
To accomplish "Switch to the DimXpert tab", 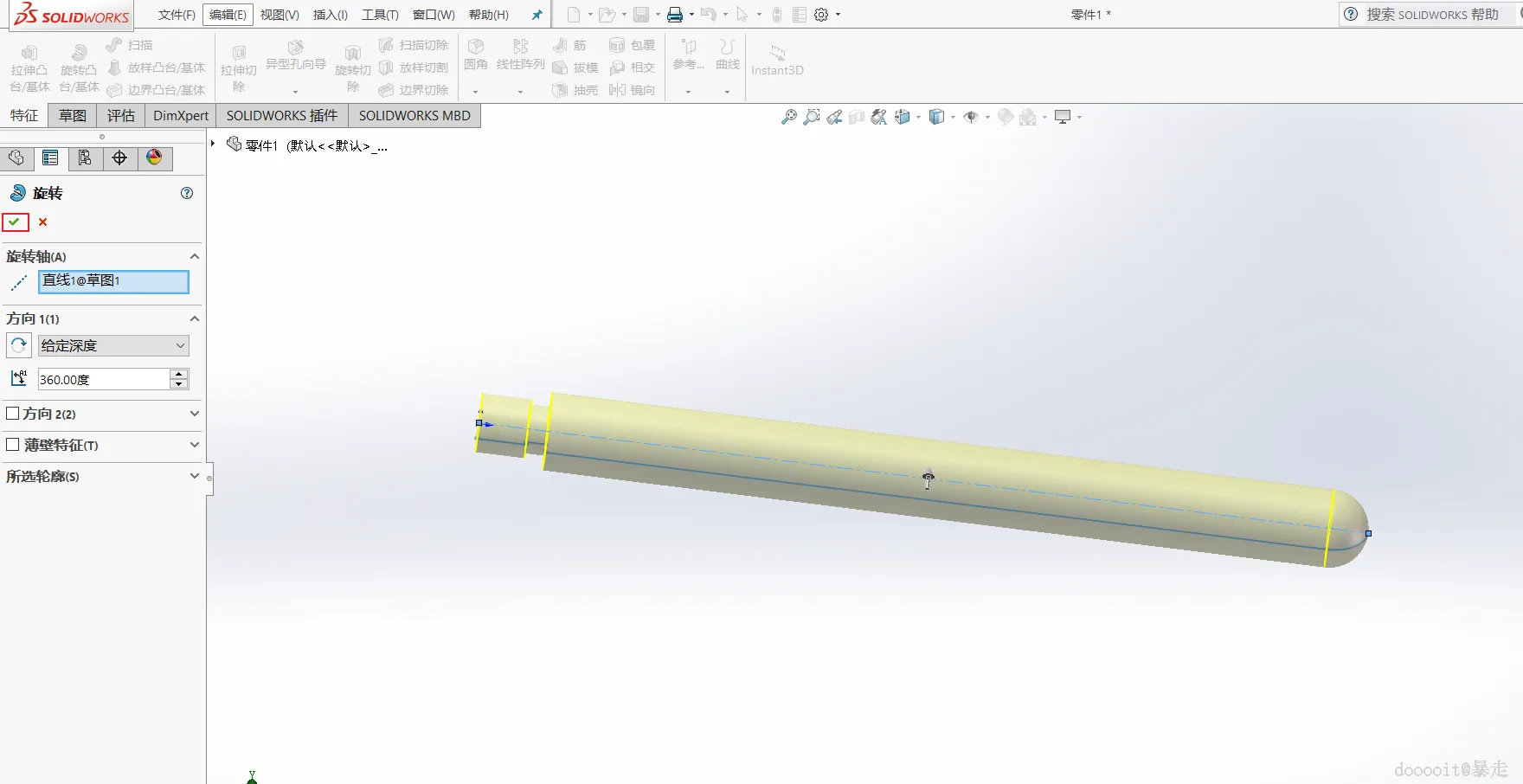I will (x=181, y=116).
